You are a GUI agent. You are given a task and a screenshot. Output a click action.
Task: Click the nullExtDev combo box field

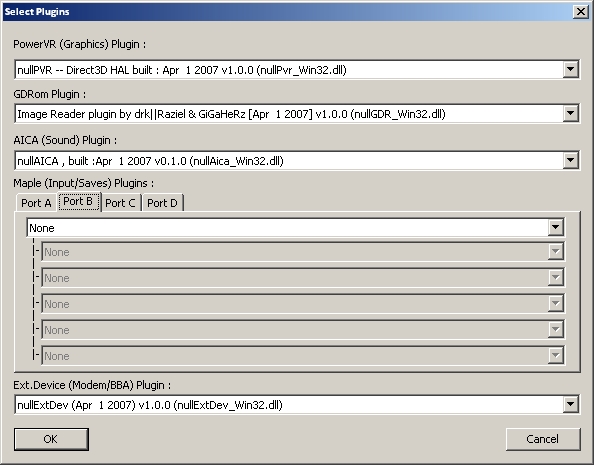pos(297,405)
